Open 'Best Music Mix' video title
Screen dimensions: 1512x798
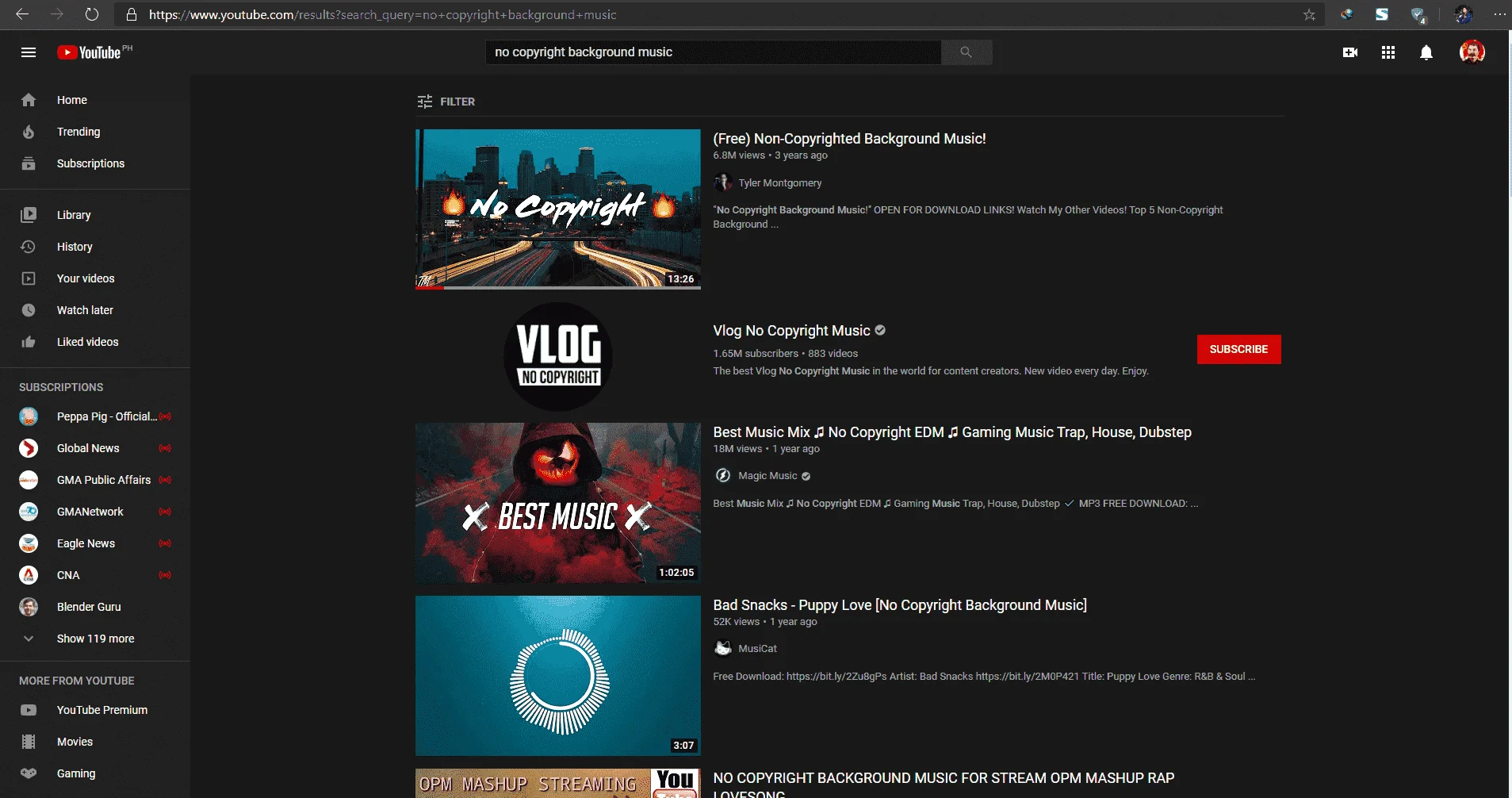[x=952, y=432]
